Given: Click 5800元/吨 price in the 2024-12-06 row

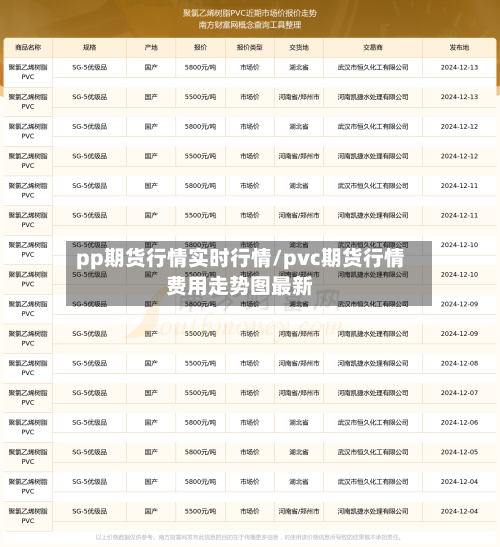Looking at the screenshot, I should 200,422.
